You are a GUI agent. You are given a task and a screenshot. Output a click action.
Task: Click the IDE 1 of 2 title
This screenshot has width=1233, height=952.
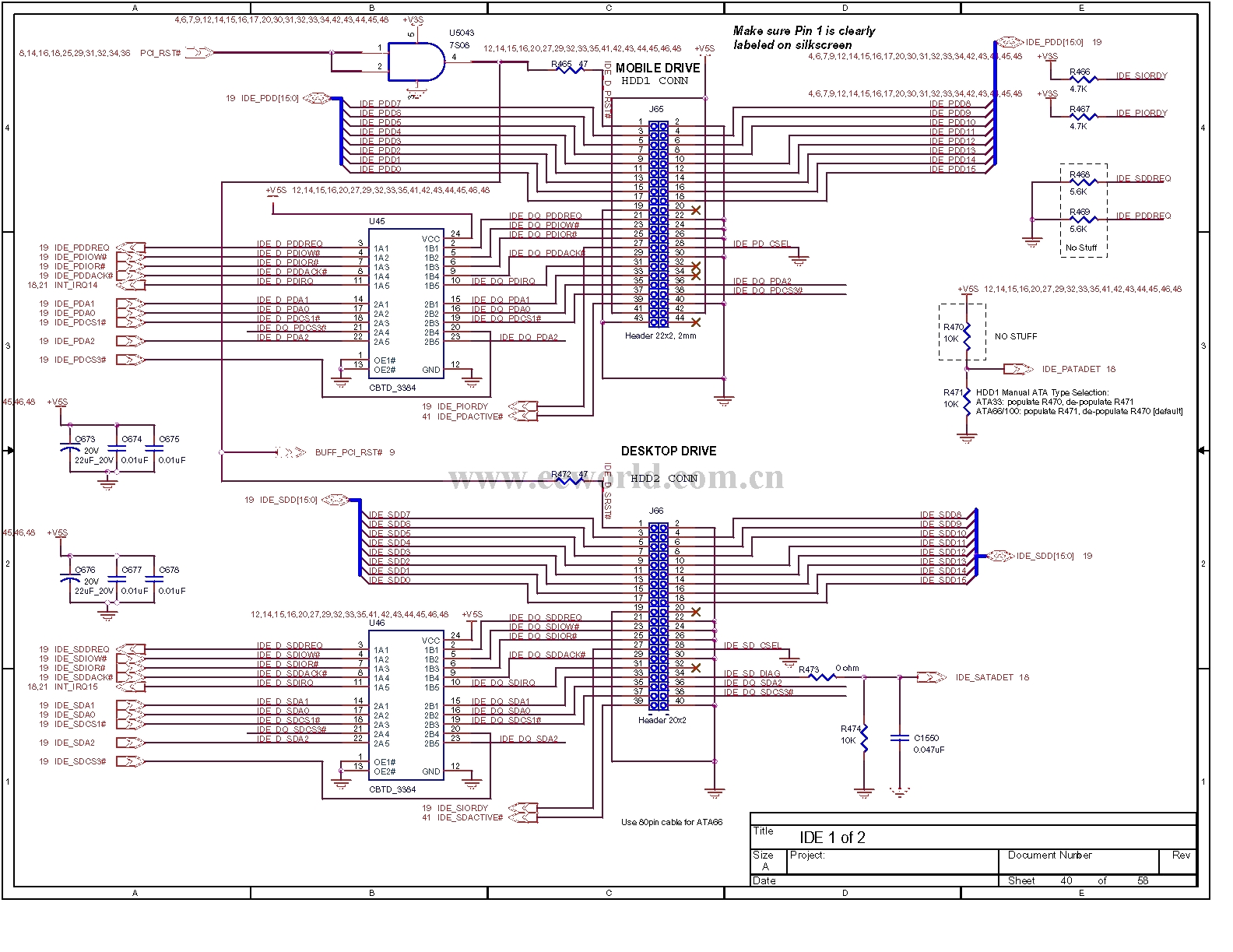tap(832, 838)
